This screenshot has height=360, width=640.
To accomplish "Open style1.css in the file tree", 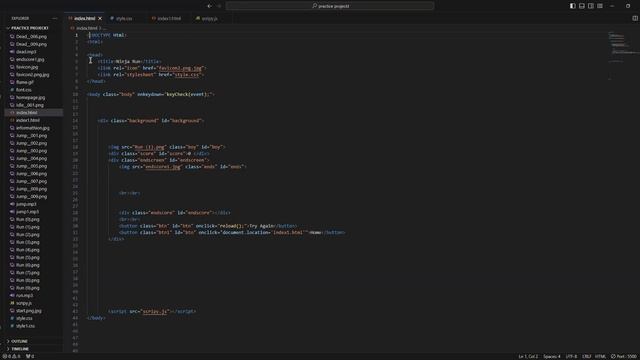I will [x=25, y=326].
